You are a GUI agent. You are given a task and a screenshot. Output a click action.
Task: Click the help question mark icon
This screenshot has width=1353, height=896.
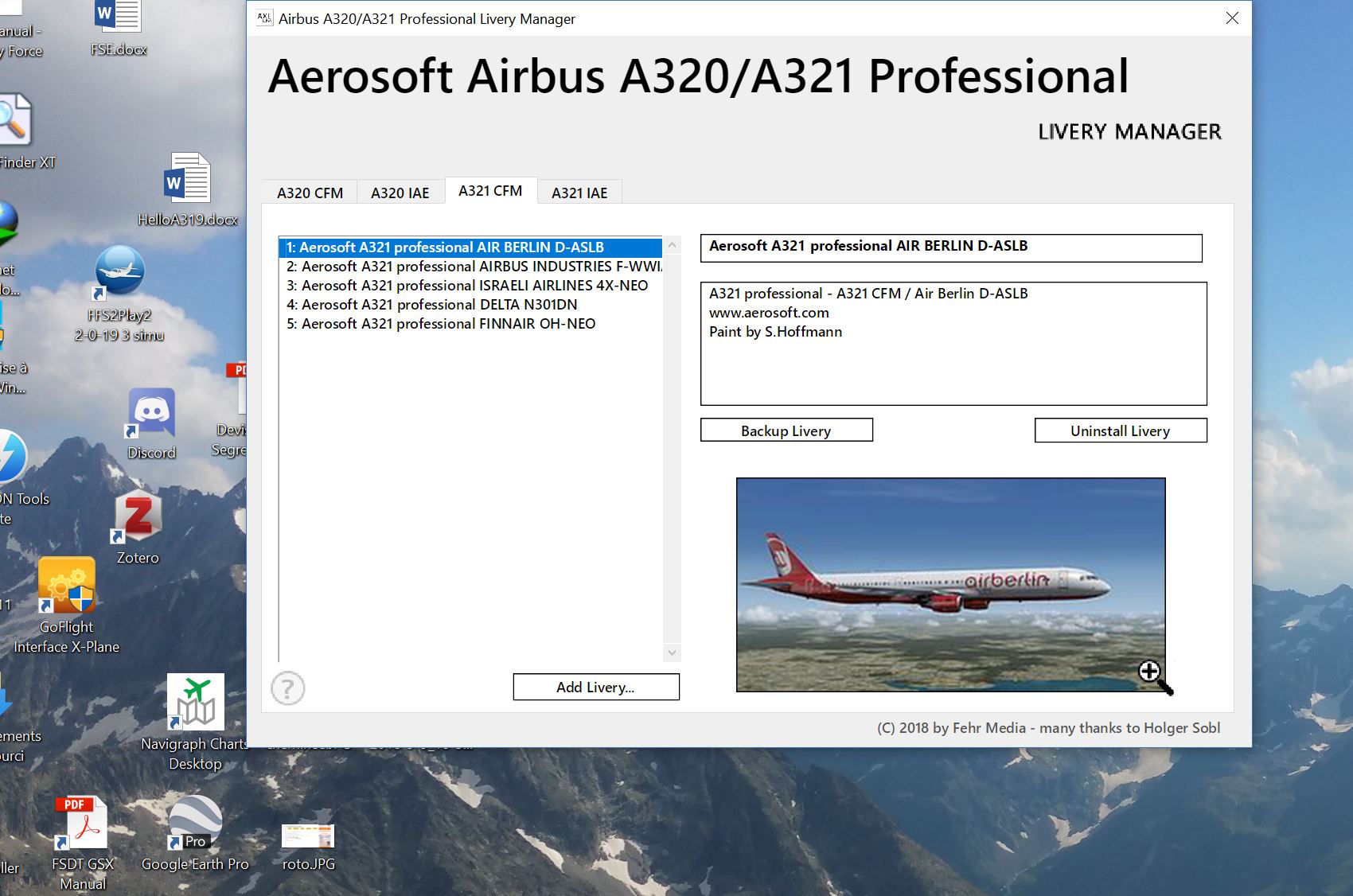[x=288, y=688]
